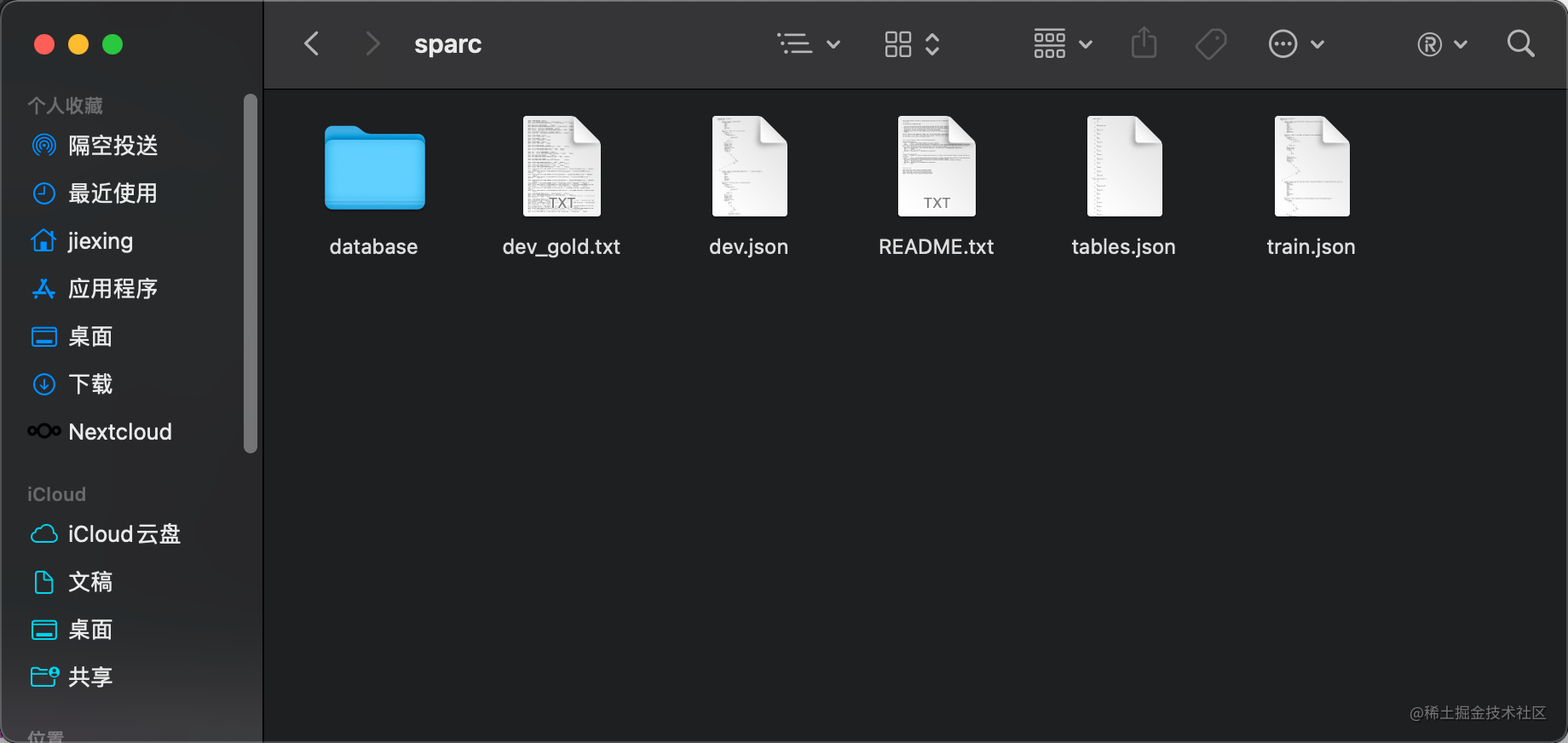Click the dev.json file name

coord(749,247)
